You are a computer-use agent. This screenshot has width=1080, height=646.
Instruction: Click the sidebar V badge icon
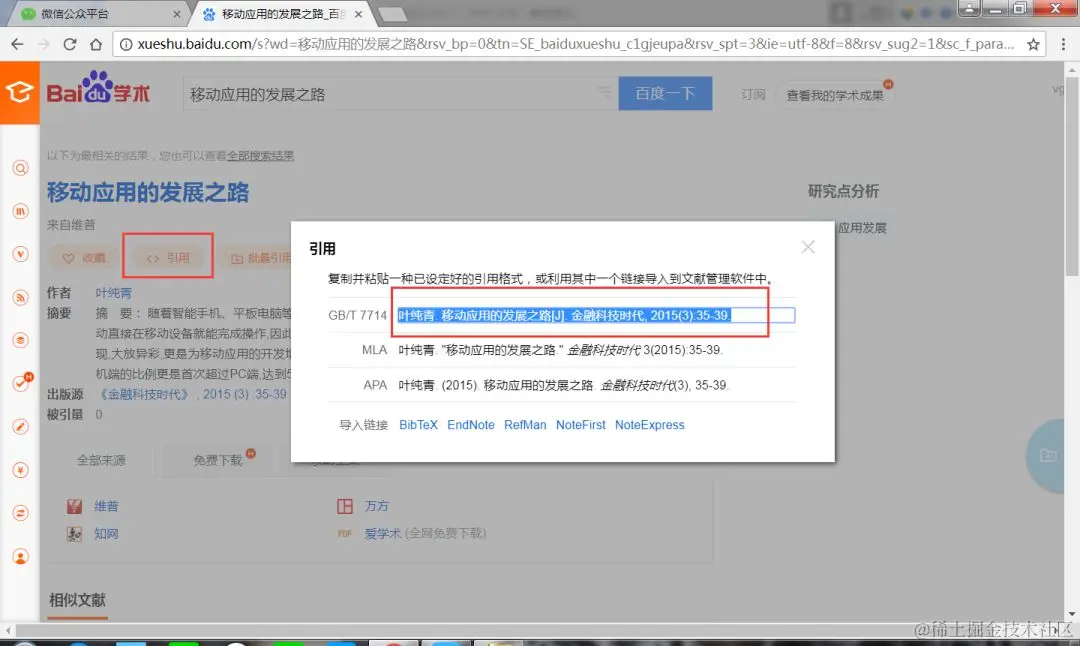point(21,254)
